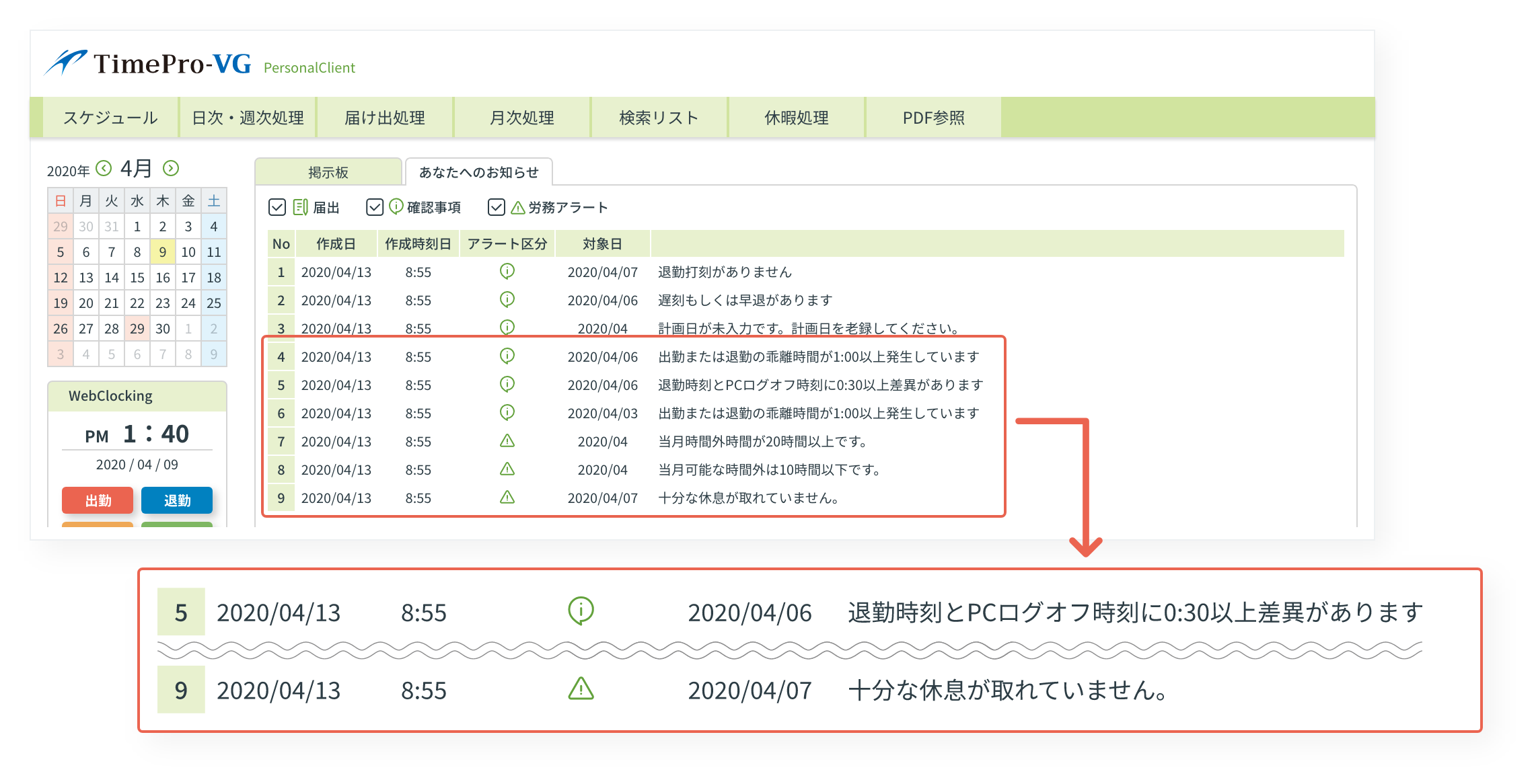Screen dimensions: 1534x784
Task: Click 労務アラート warning icon in filter
Action: click(x=518, y=208)
